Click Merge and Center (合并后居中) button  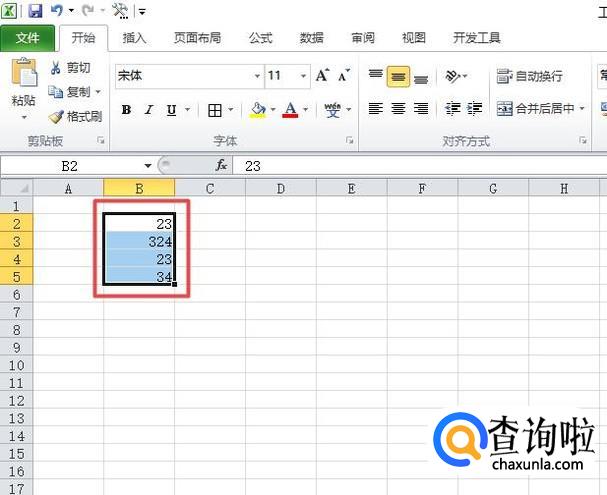pyautogui.click(x=536, y=109)
